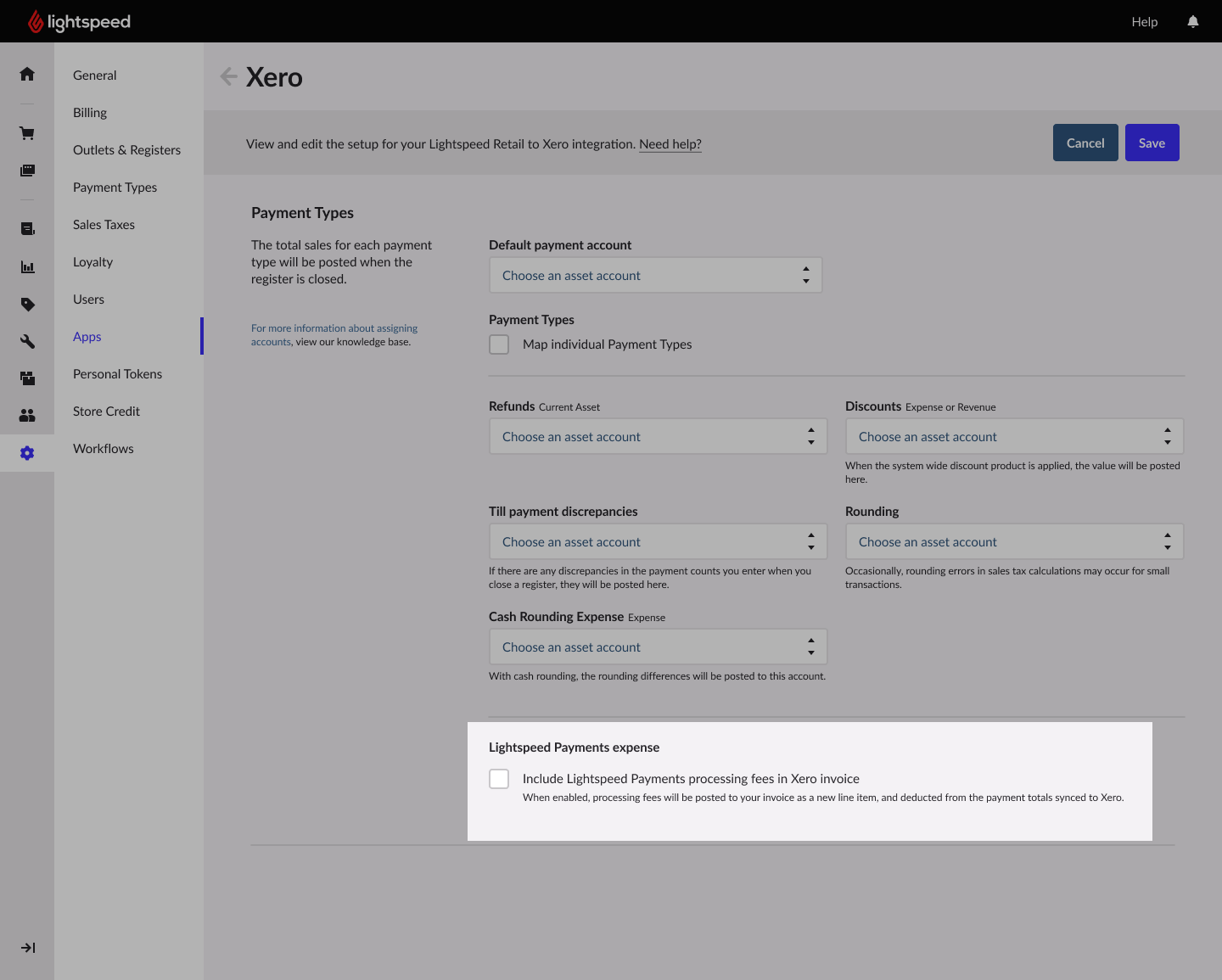This screenshot has height=980, width=1222.
Task: Click the Xero page title
Action: click(x=274, y=77)
